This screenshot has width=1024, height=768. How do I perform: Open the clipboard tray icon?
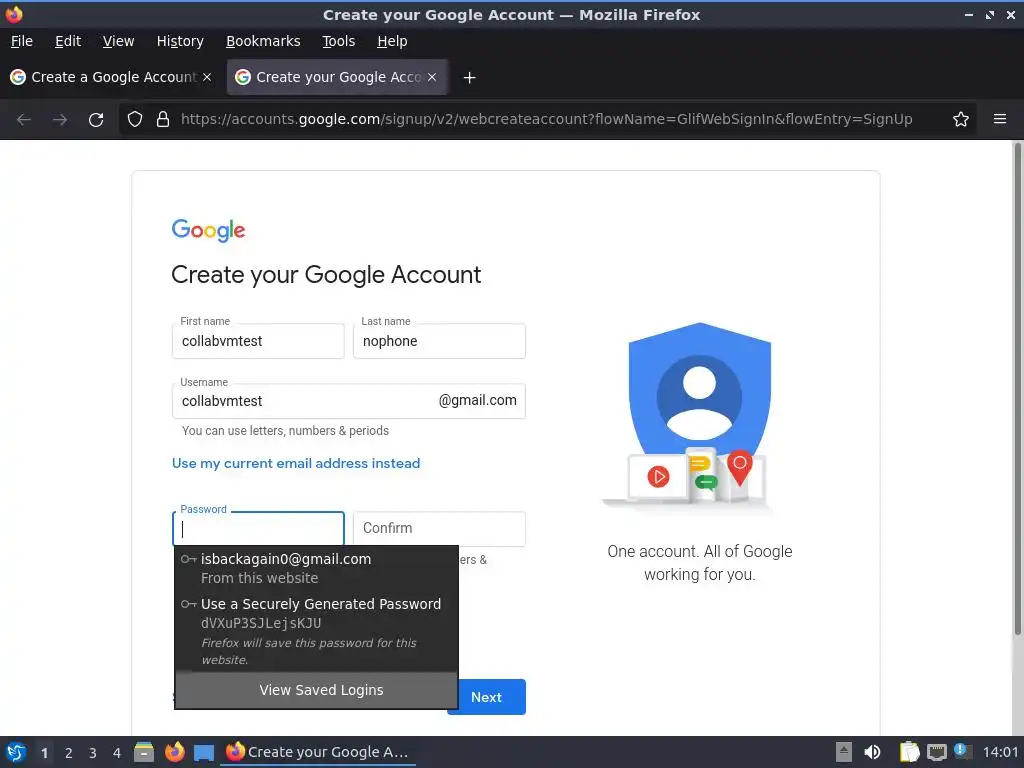[x=909, y=752]
